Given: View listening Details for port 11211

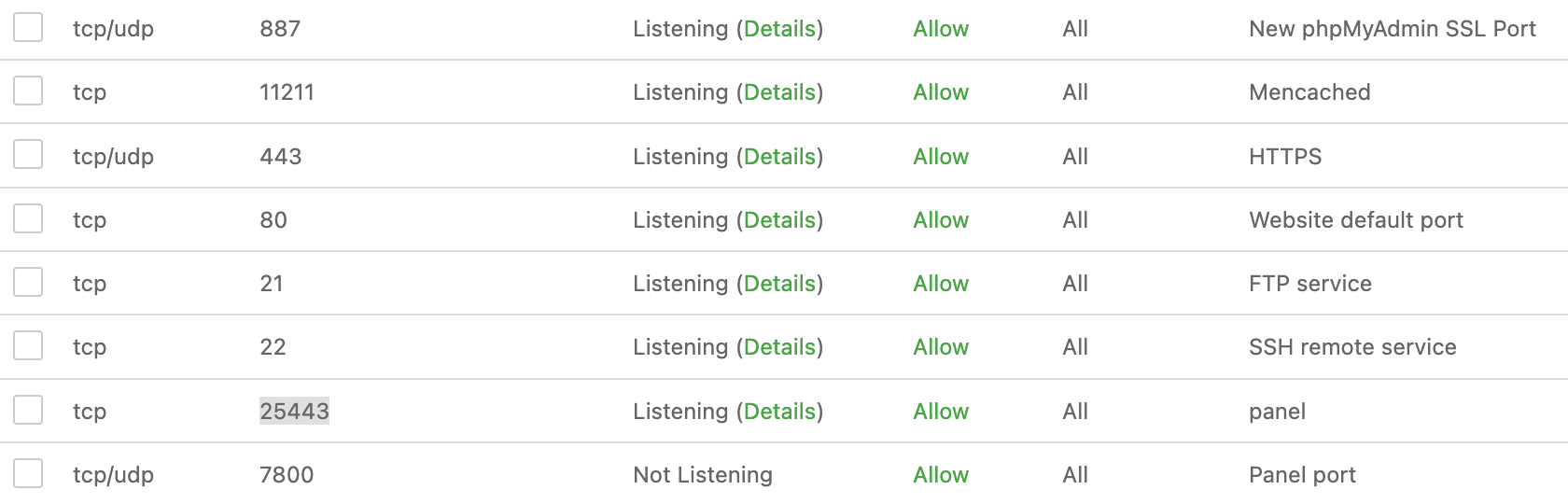Looking at the screenshot, I should [x=779, y=92].
